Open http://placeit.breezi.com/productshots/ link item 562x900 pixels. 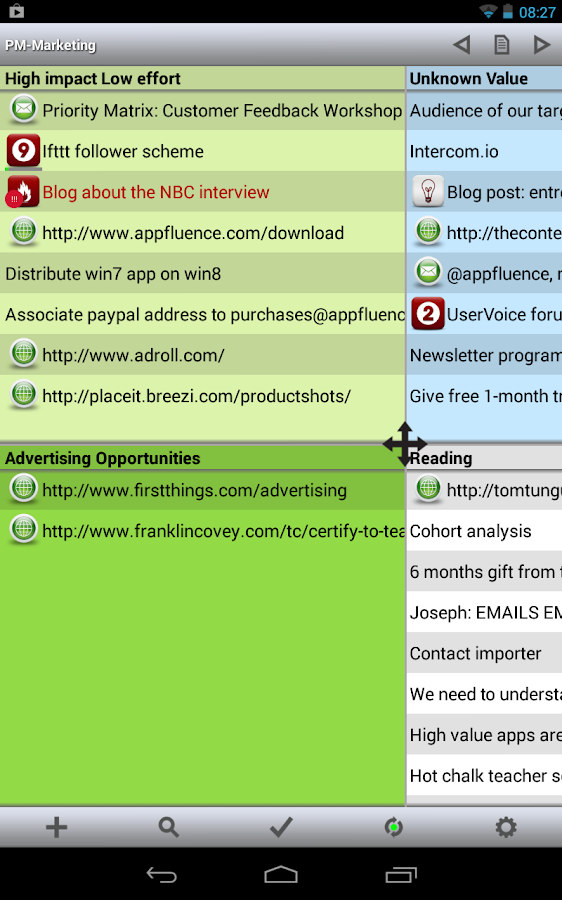[203, 395]
